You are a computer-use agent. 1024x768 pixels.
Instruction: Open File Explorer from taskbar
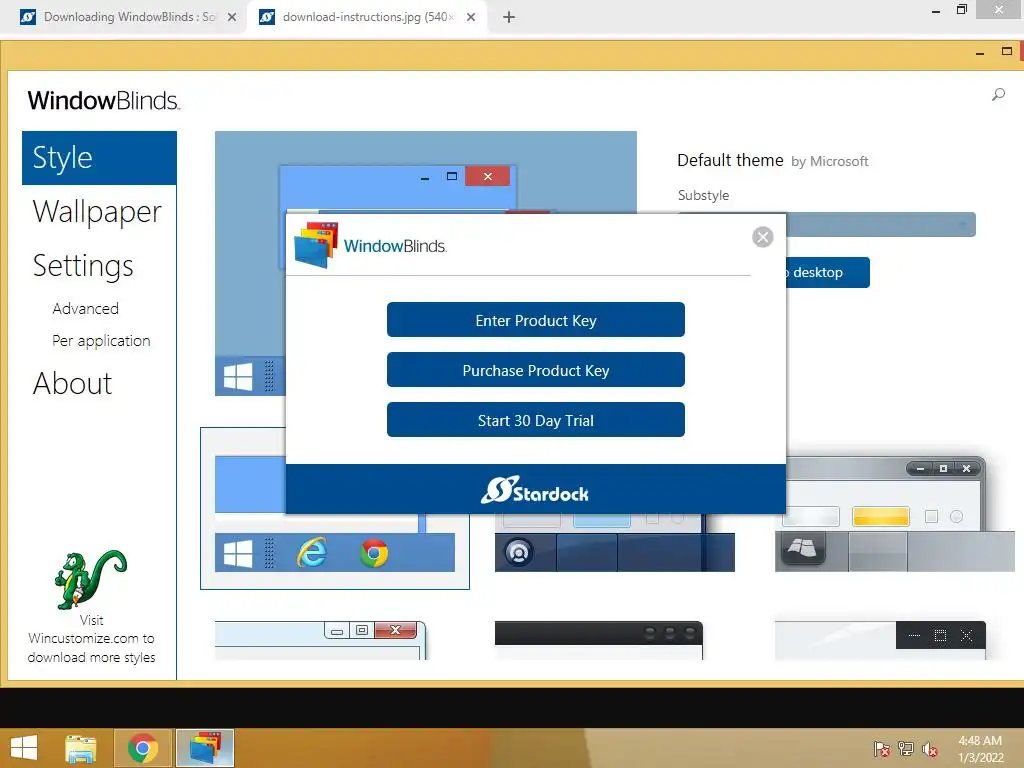coord(81,748)
